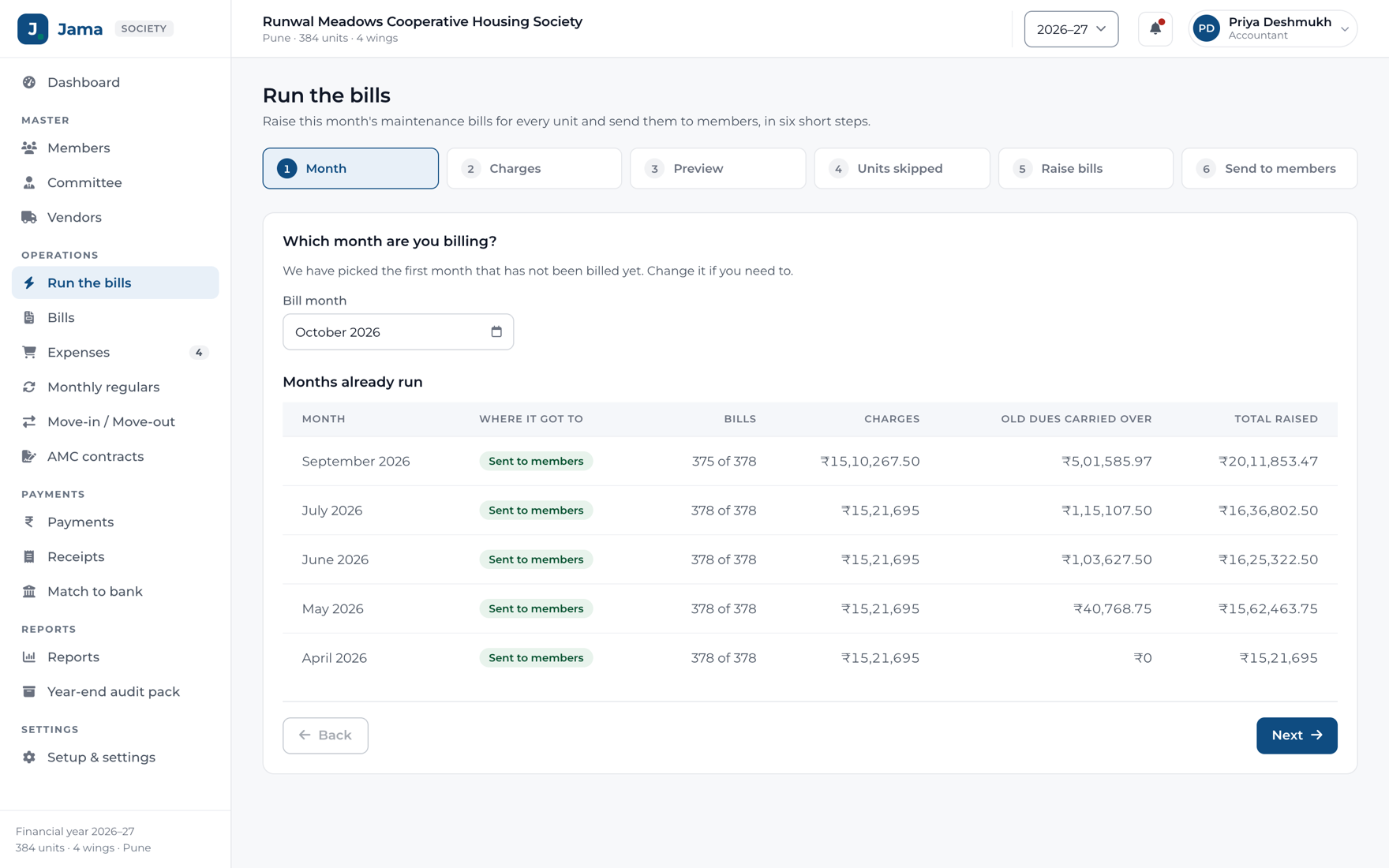The height and width of the screenshot is (868, 1389).
Task: Click the PD avatar circle
Action: [1207, 29]
